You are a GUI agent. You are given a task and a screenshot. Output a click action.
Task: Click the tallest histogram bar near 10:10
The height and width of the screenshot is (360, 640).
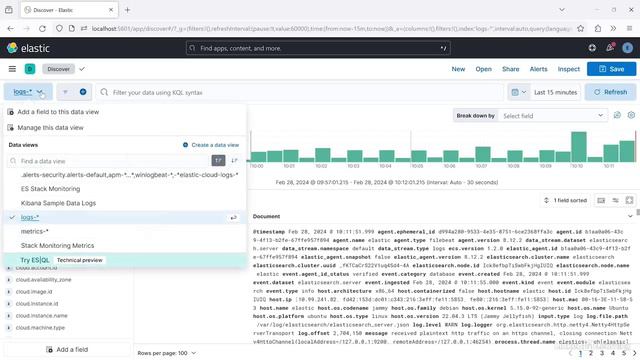(x=579, y=147)
